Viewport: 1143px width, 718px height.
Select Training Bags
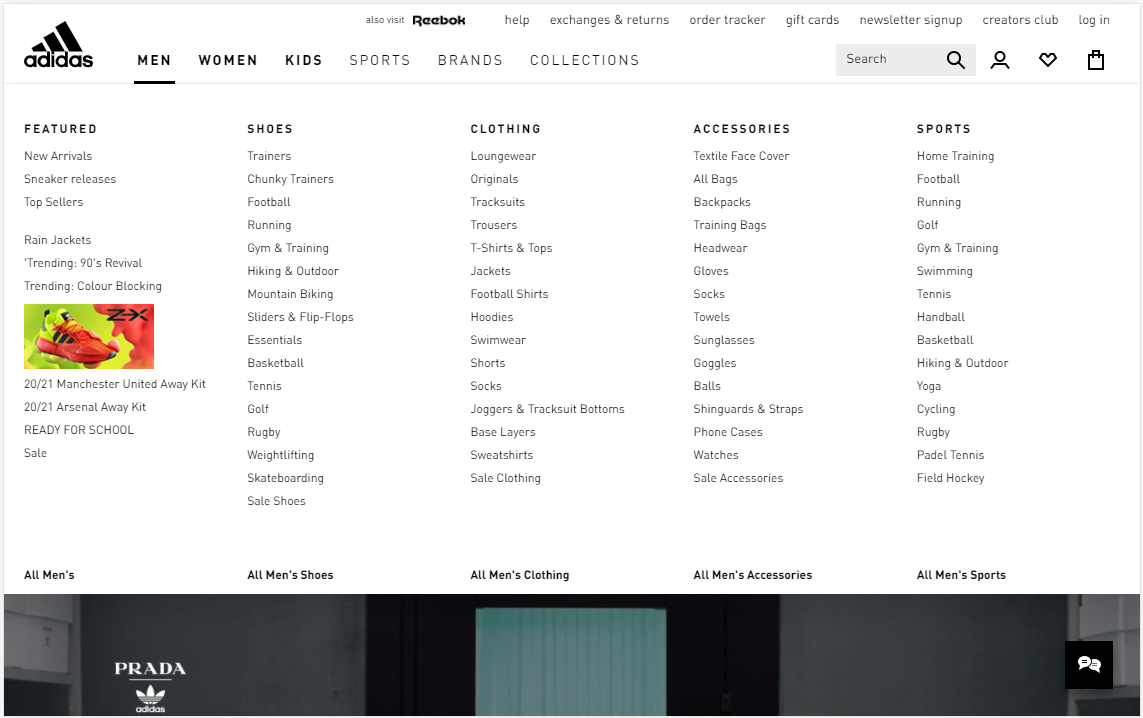coord(730,225)
